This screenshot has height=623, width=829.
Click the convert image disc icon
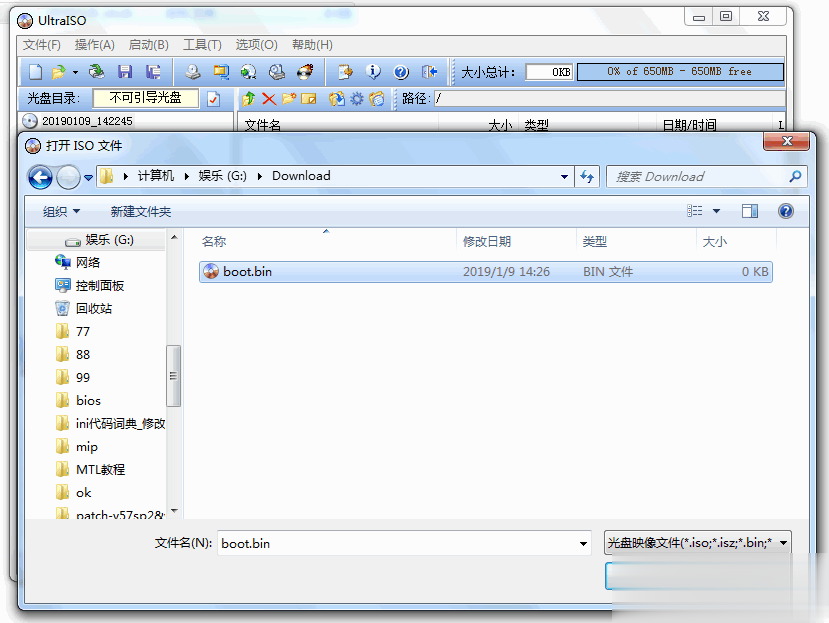click(x=248, y=71)
